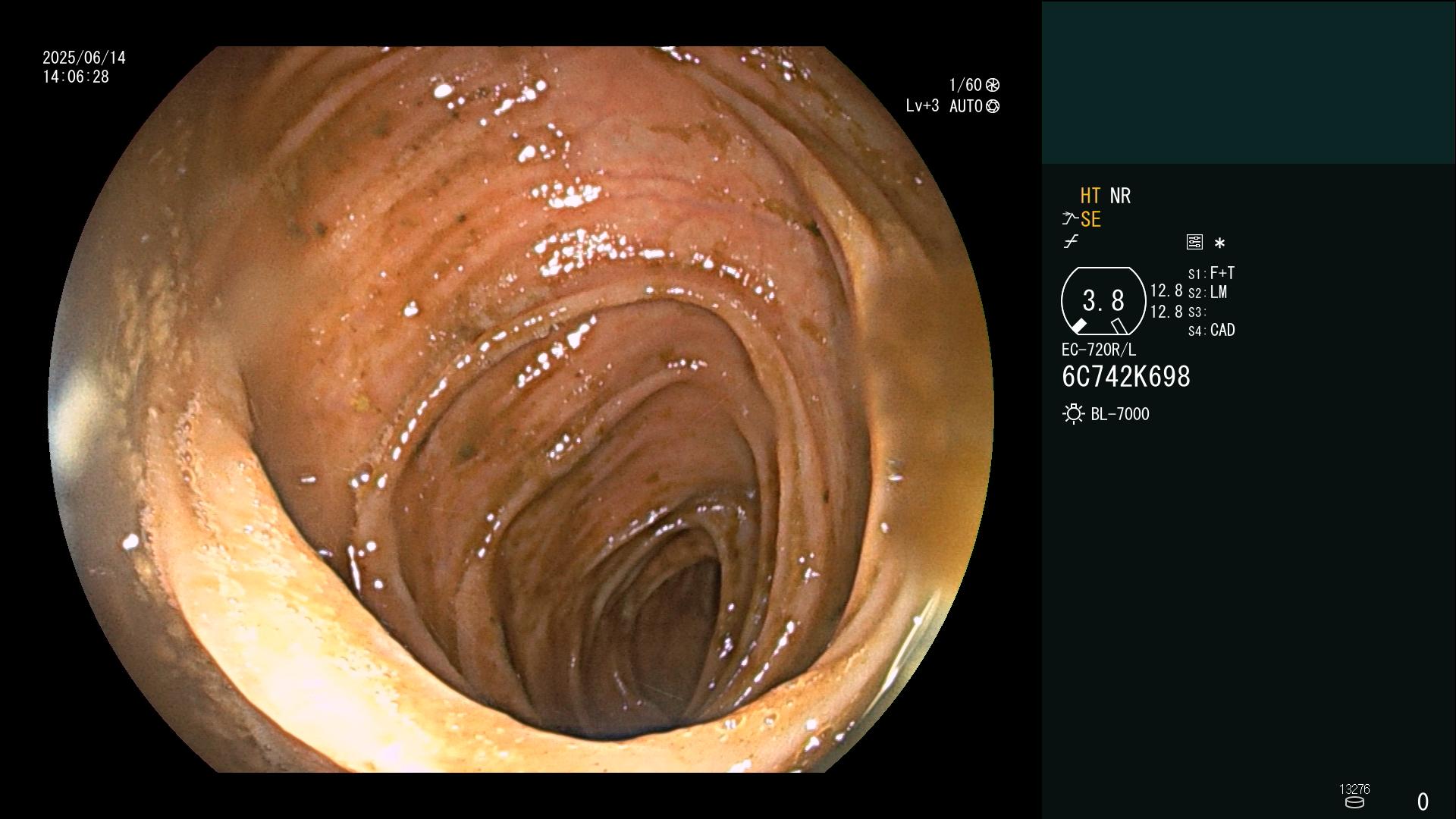The height and width of the screenshot is (819, 1456).
Task: Click the BL-7000 light source label
Action: [1120, 414]
